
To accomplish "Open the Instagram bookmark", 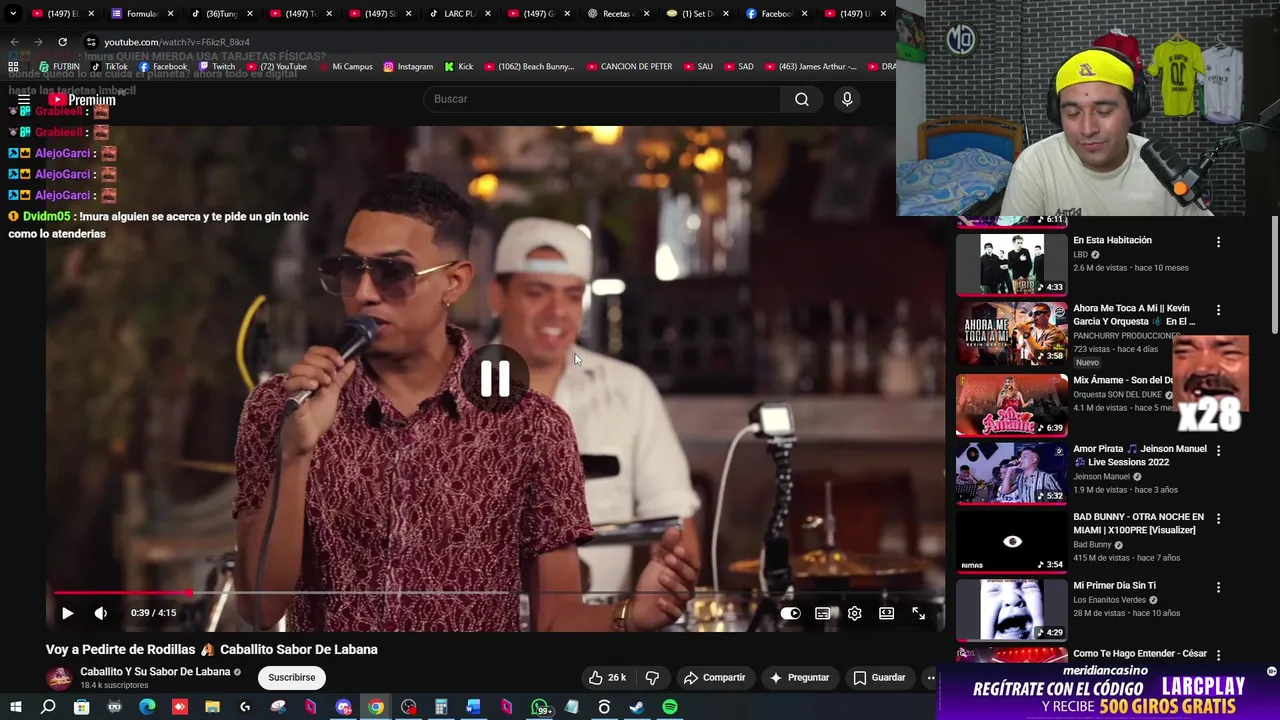I will tap(408, 67).
